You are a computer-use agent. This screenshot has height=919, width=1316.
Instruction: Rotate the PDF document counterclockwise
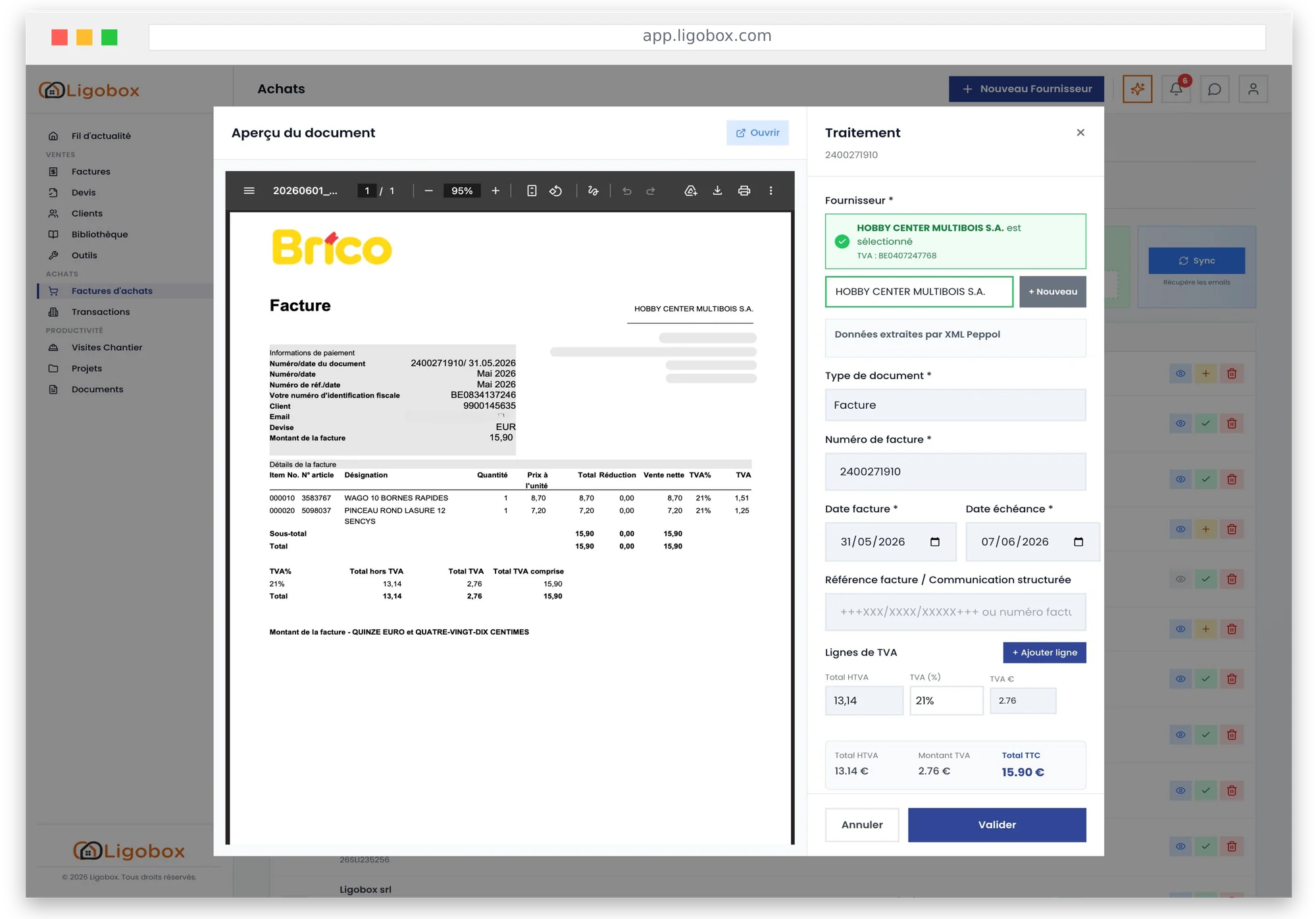(x=556, y=191)
